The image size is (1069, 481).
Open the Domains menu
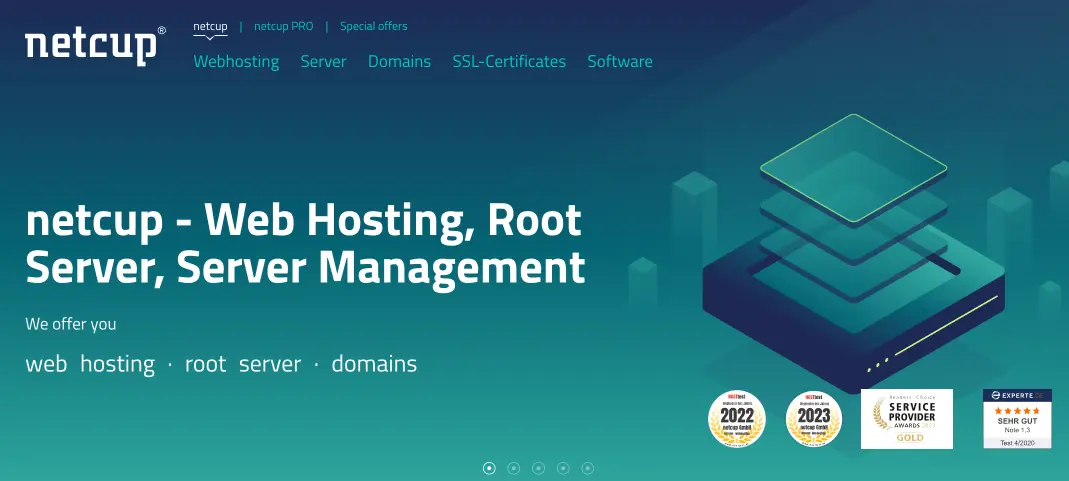point(400,61)
